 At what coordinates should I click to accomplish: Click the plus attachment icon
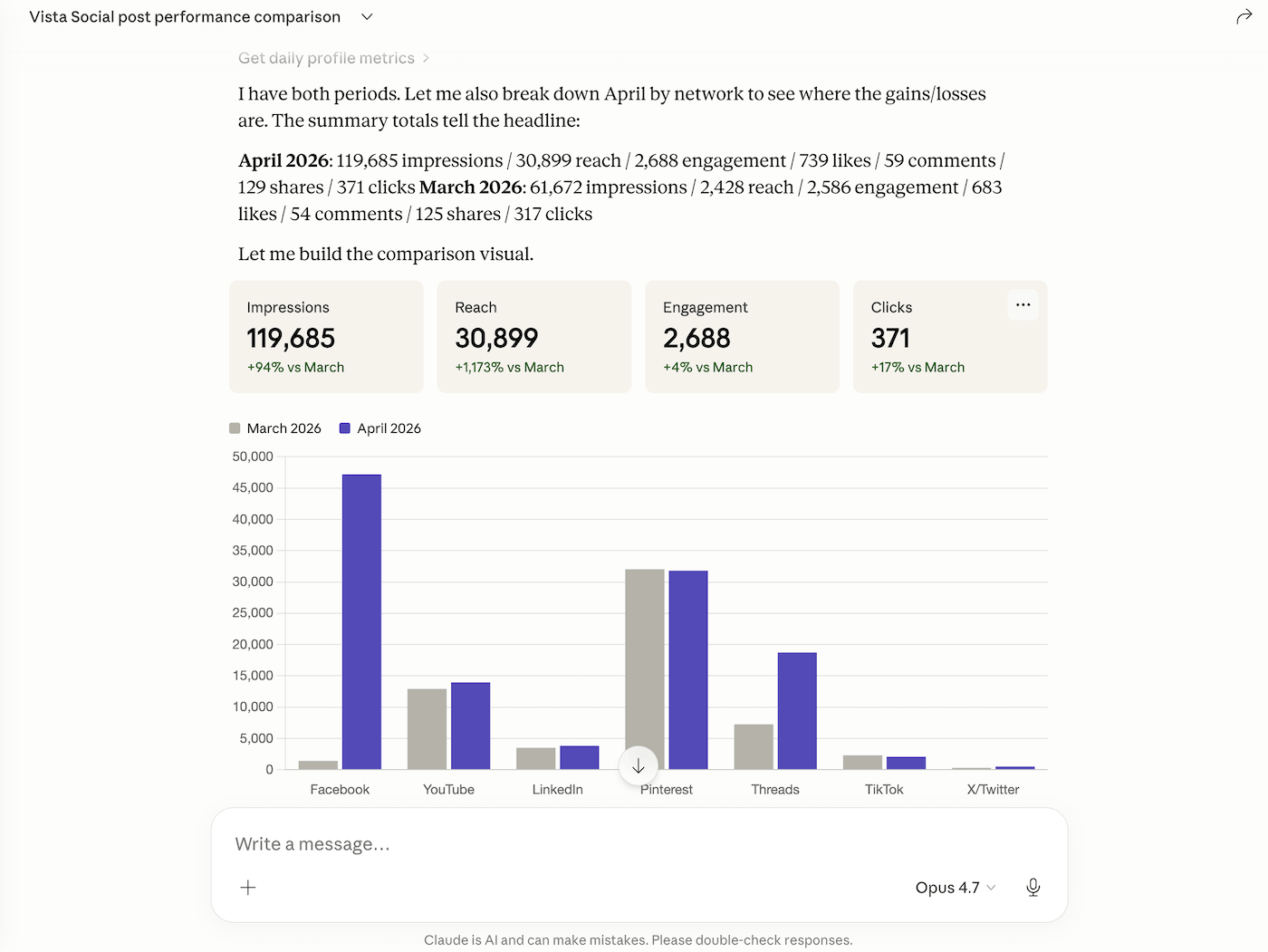click(248, 888)
